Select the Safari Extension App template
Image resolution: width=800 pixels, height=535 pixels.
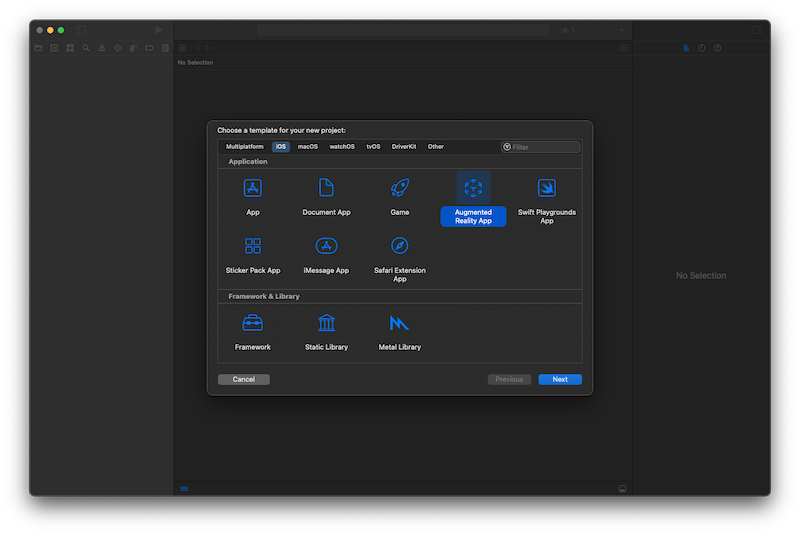[x=399, y=260]
